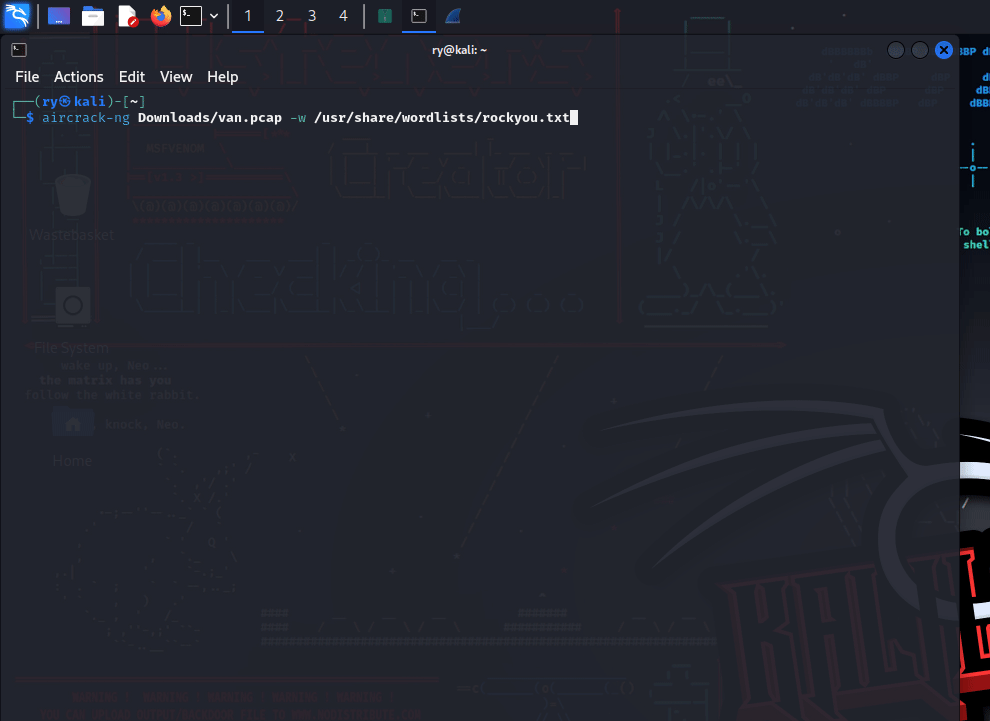Open a new terminal from the panel launcher
The height and width of the screenshot is (721, 990).
(191, 16)
